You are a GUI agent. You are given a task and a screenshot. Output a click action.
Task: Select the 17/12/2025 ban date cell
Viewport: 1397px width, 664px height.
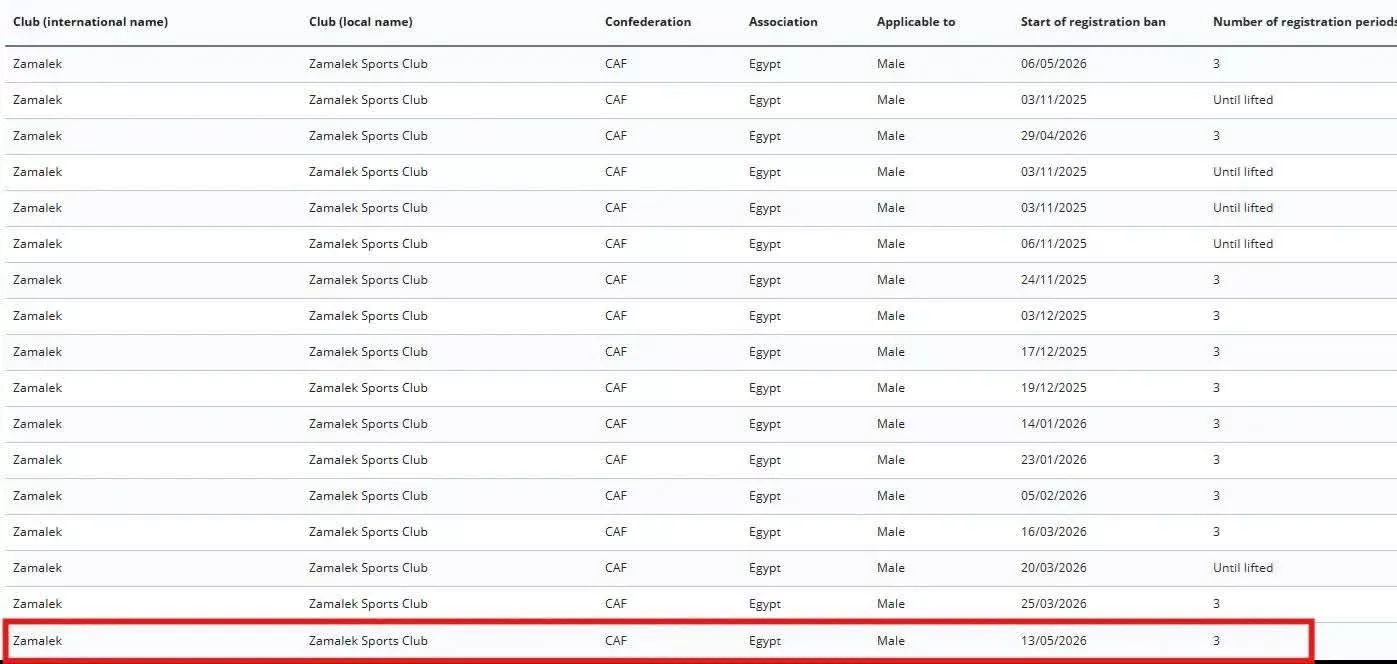1054,352
